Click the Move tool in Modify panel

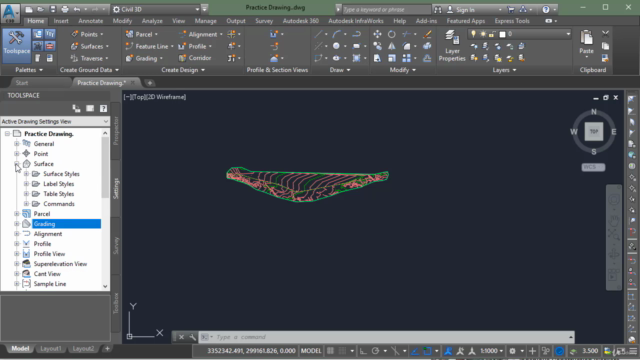[x=377, y=34]
